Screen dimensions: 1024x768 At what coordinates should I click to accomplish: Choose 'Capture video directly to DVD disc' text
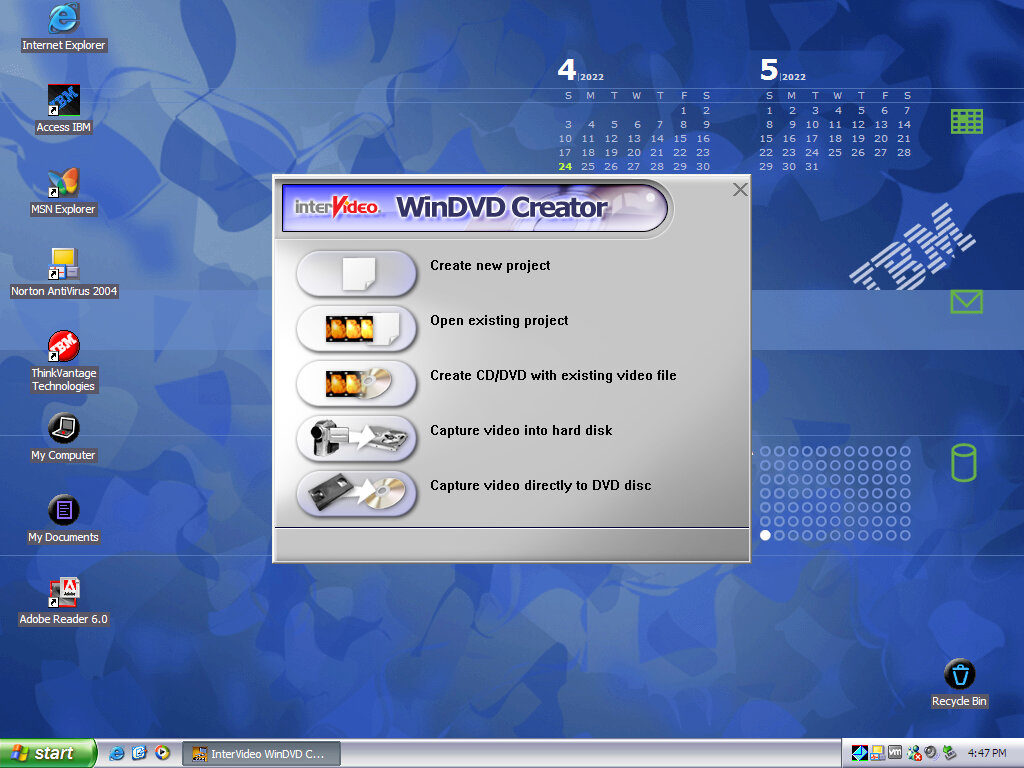(x=540, y=486)
